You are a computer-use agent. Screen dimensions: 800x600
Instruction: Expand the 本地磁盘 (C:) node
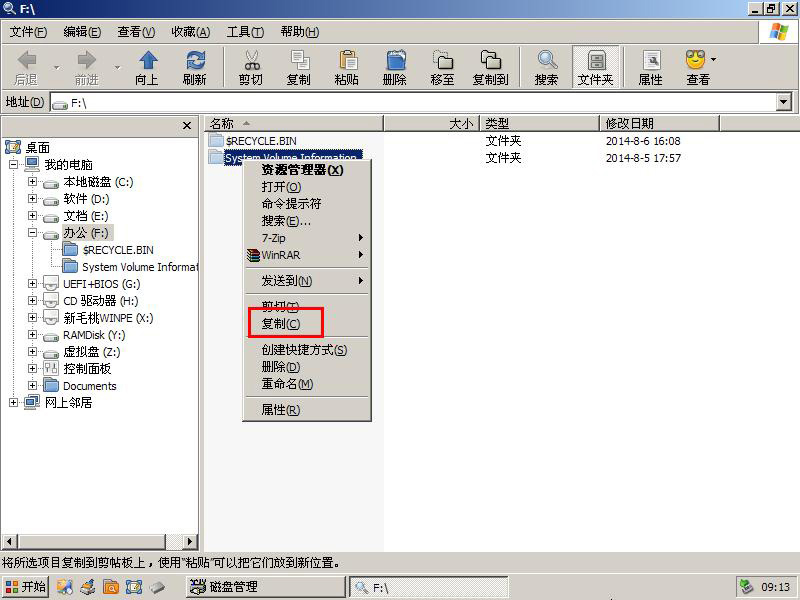coord(33,182)
